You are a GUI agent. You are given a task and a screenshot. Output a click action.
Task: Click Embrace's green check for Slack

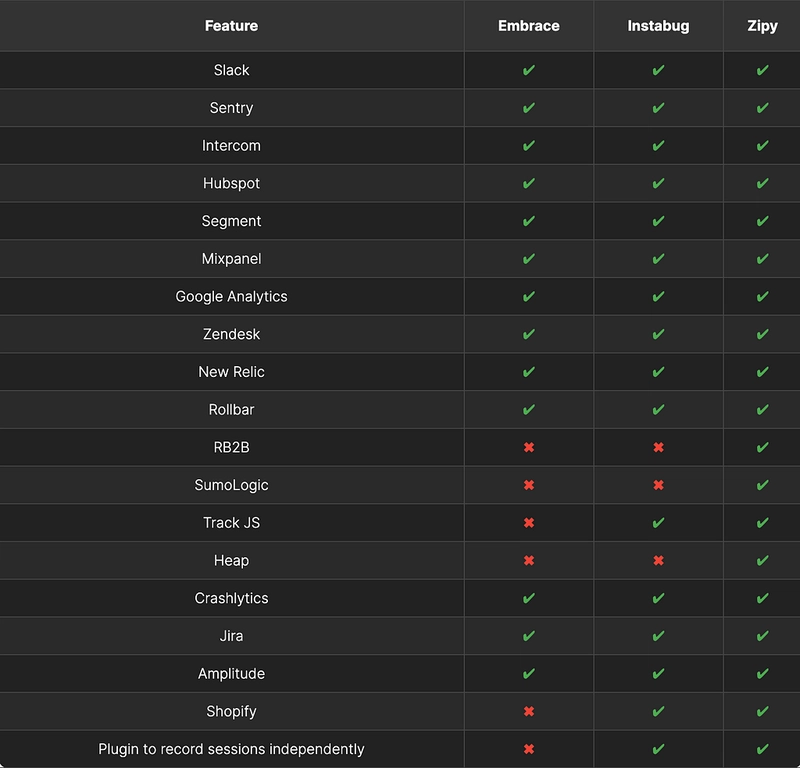(529, 70)
